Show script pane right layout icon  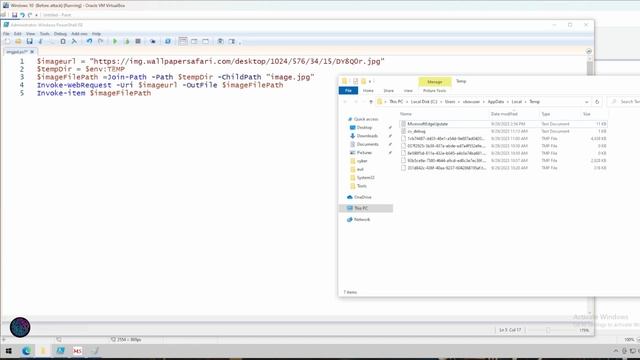click(194, 42)
